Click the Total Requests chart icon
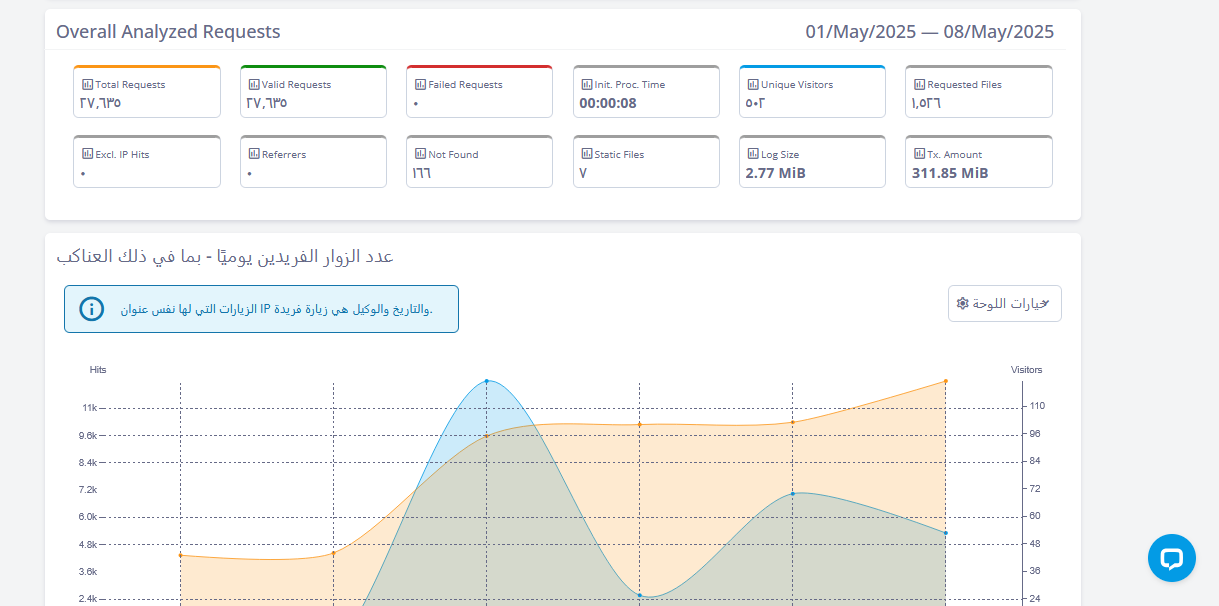Image resolution: width=1219 pixels, height=606 pixels. point(87,85)
